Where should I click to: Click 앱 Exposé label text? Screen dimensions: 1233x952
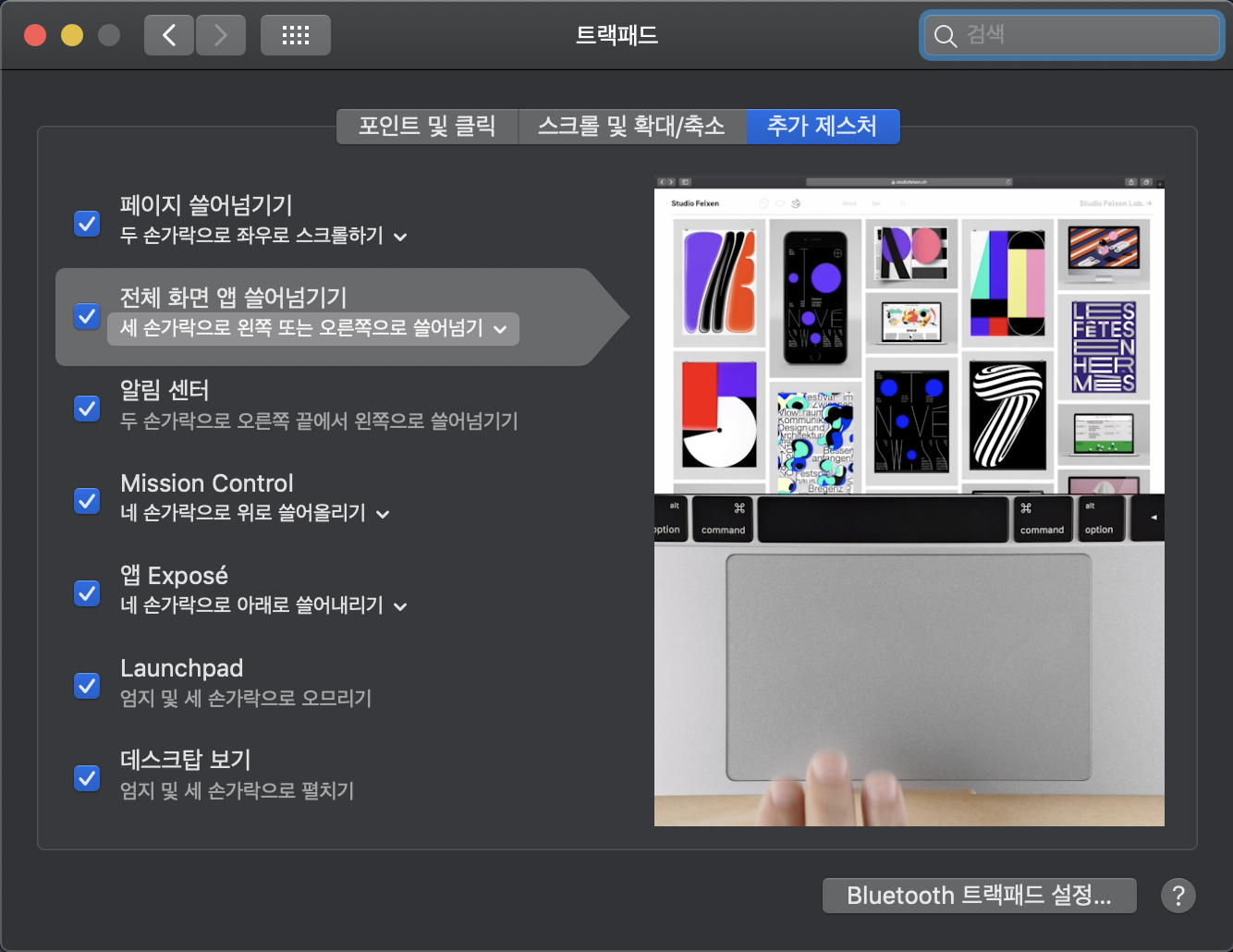(x=174, y=575)
